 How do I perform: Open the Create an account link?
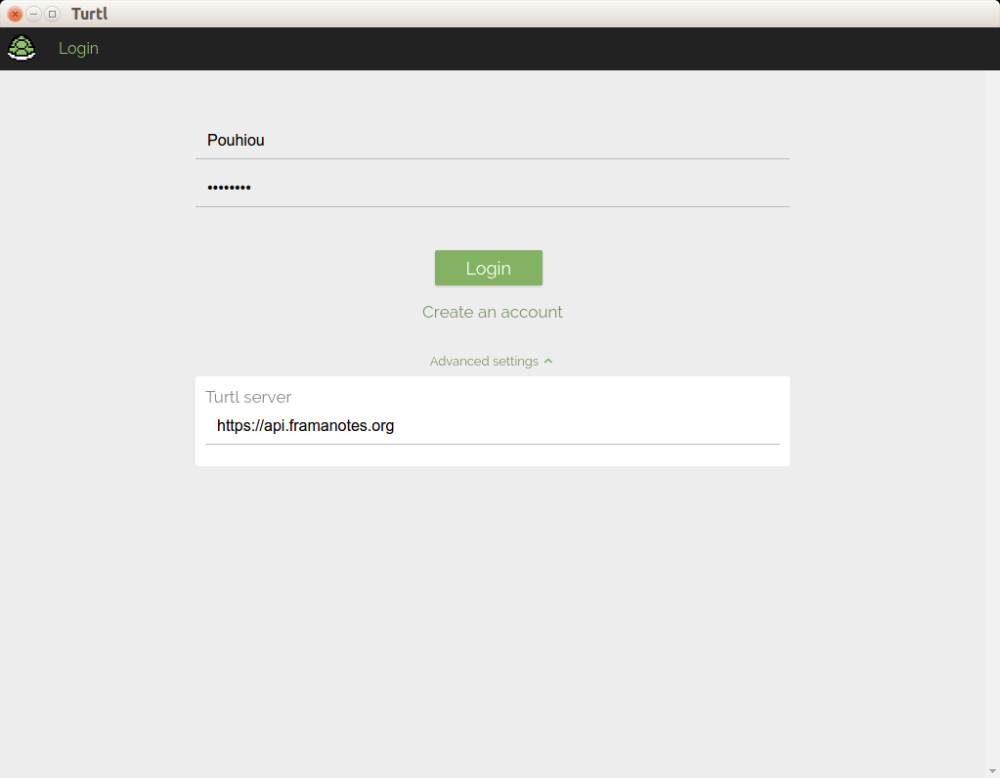coord(492,312)
